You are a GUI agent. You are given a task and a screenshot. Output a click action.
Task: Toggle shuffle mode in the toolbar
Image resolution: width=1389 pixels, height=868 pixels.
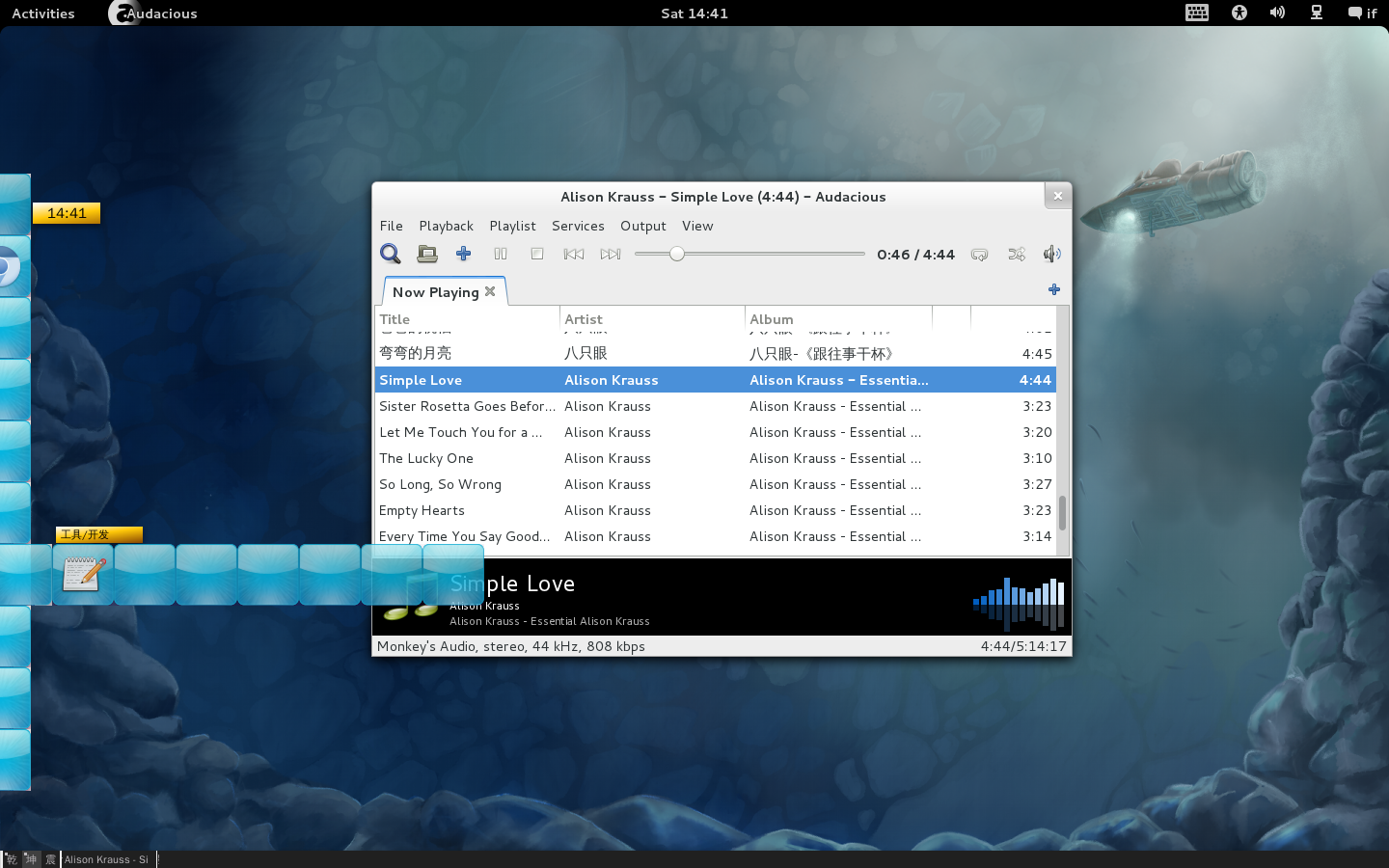click(x=1016, y=254)
